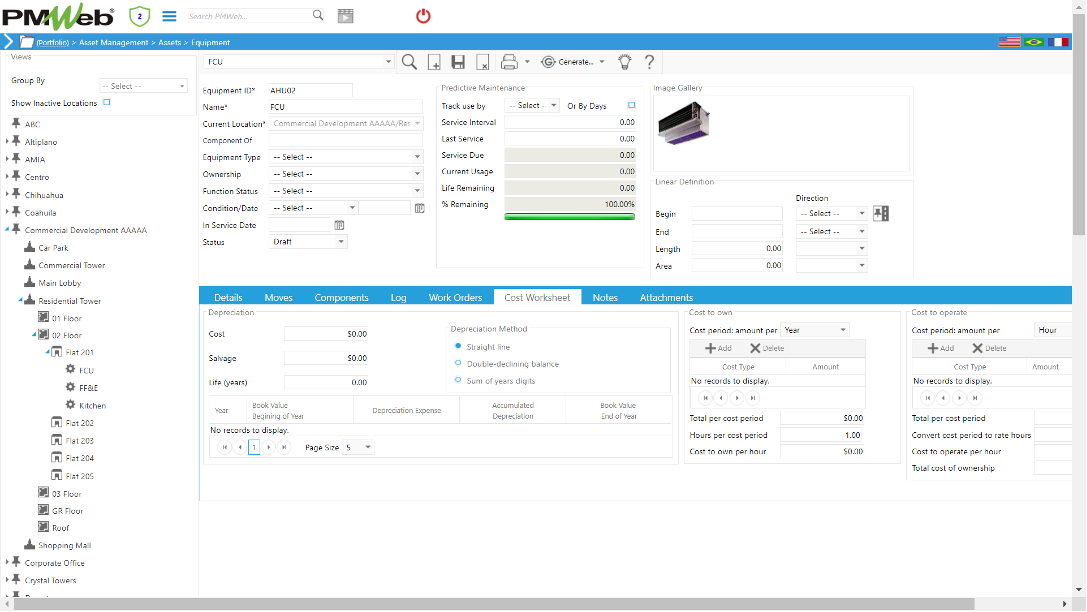
Task: Switch language to US English flag
Action: 1009,42
